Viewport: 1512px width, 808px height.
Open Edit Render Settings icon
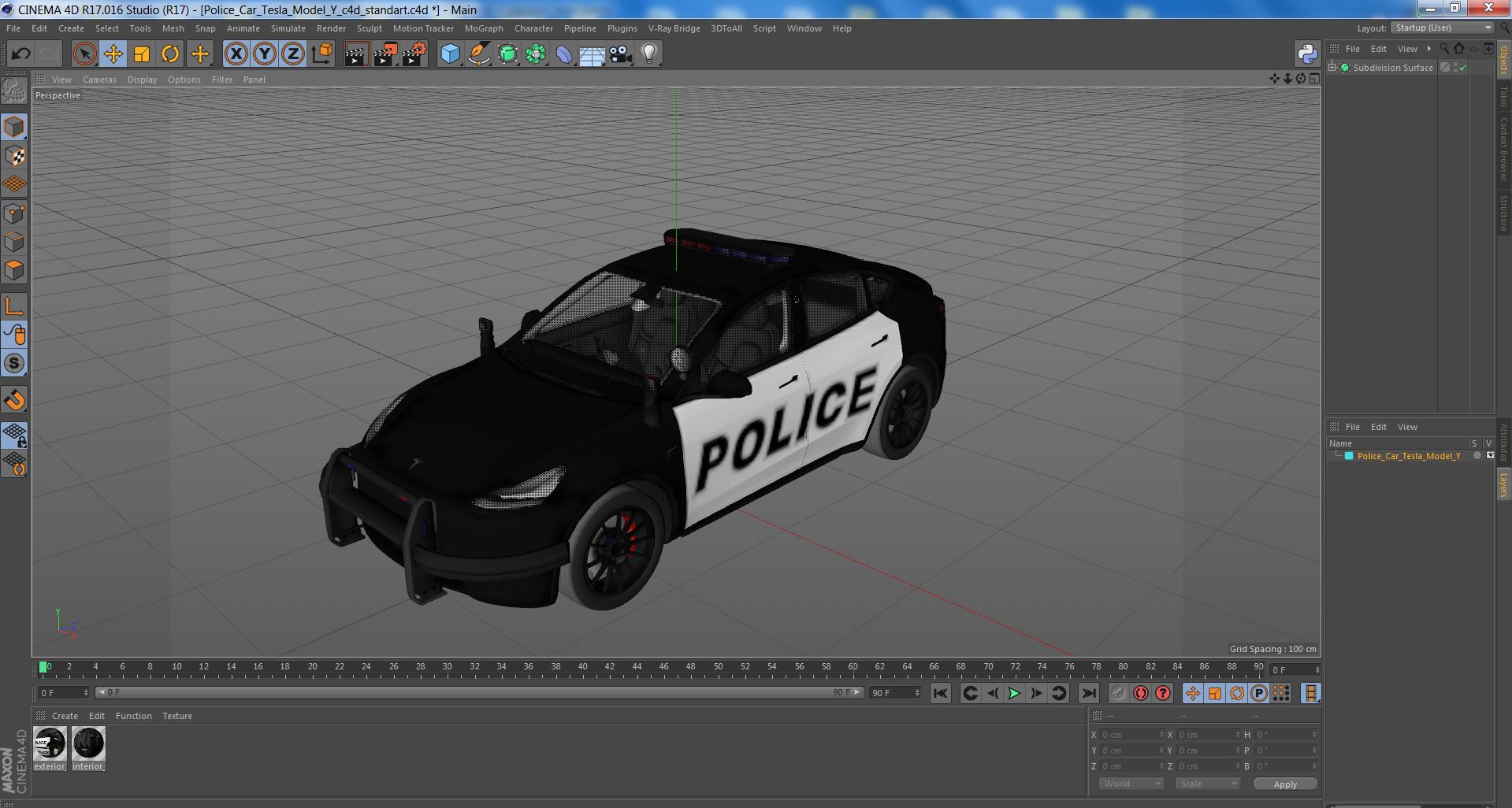coord(414,54)
